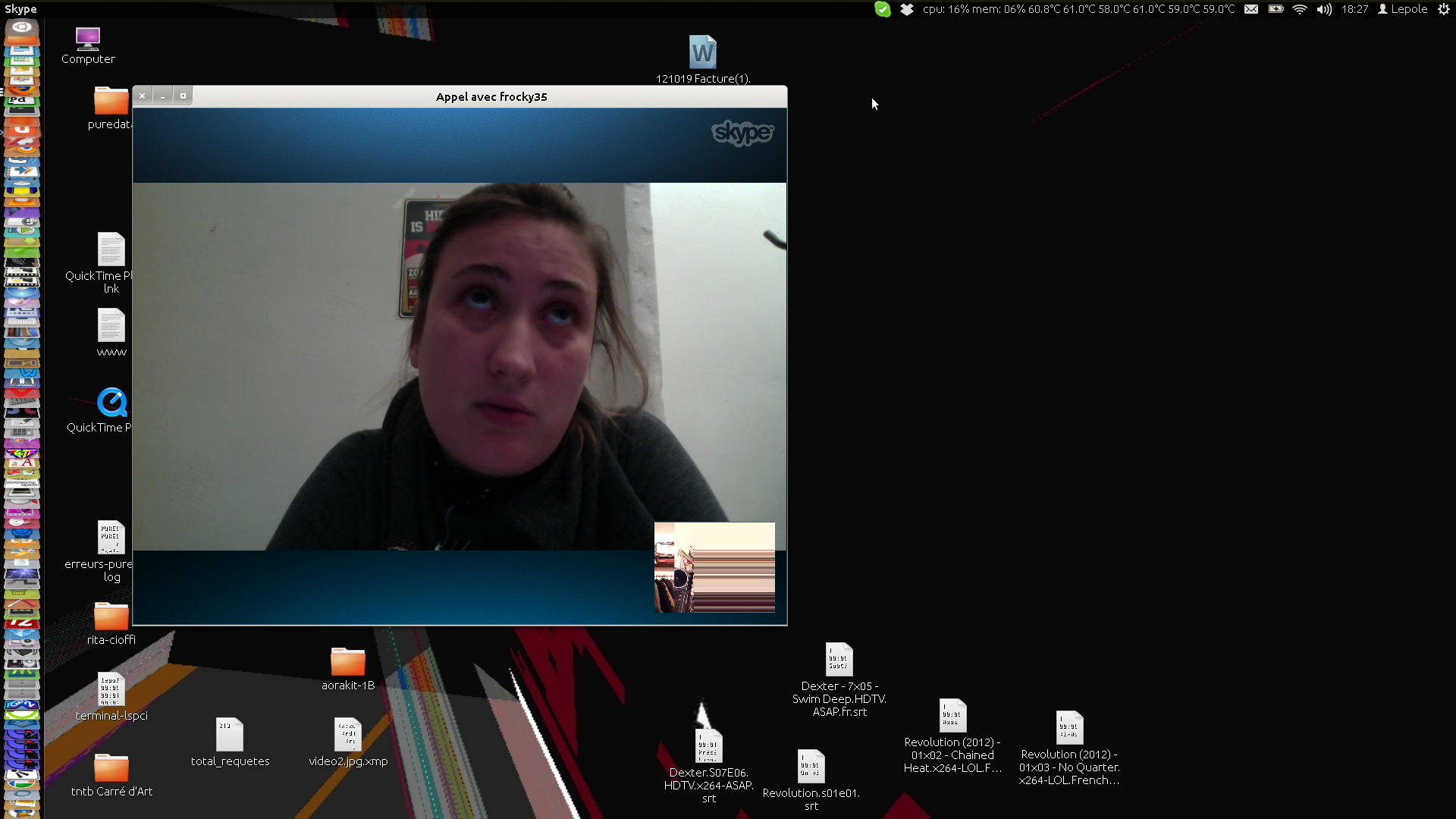Image resolution: width=1456 pixels, height=819 pixels.
Task: Open the mail envelope indicator
Action: click(1251, 9)
